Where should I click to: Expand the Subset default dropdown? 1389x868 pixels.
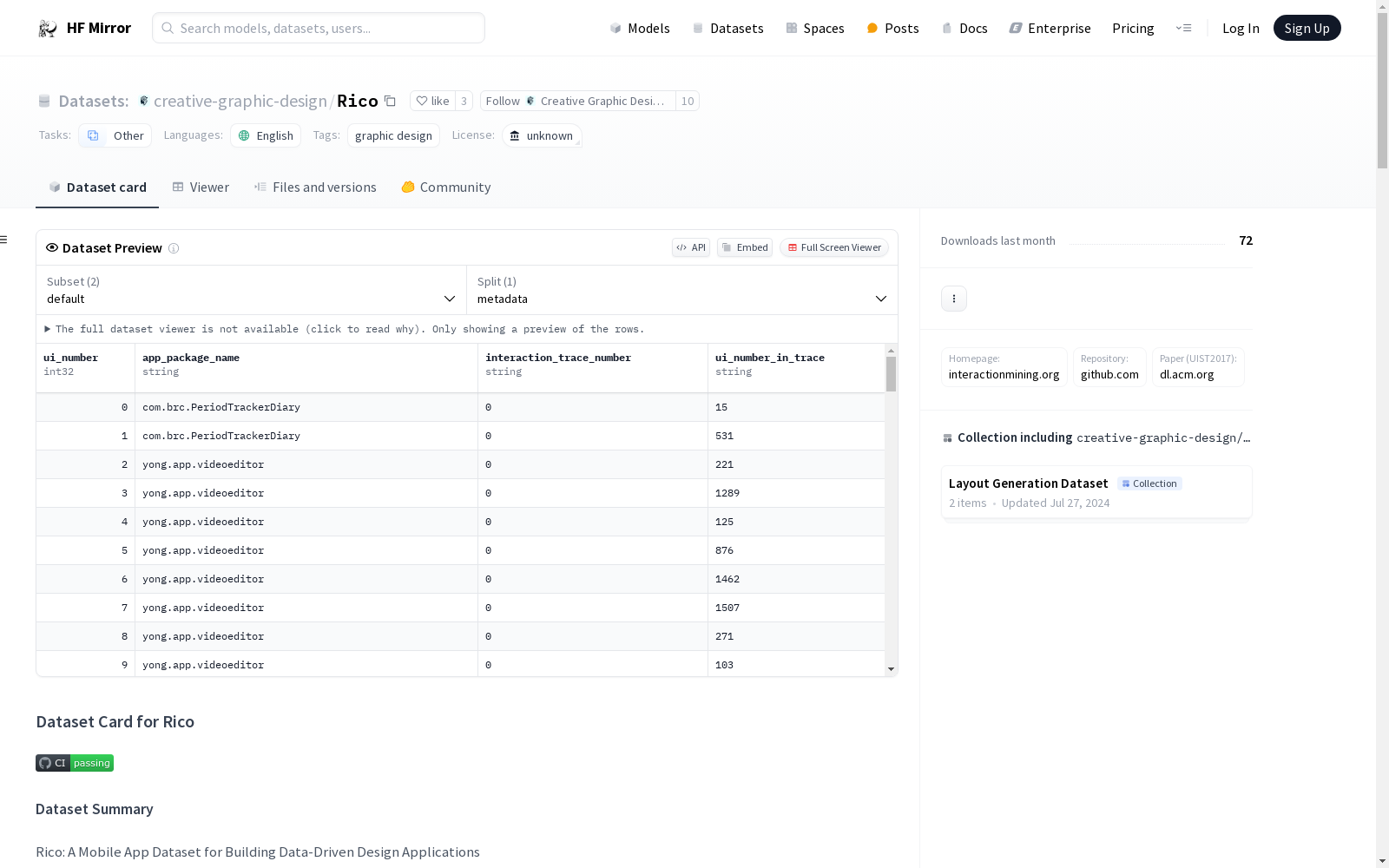[251, 291]
